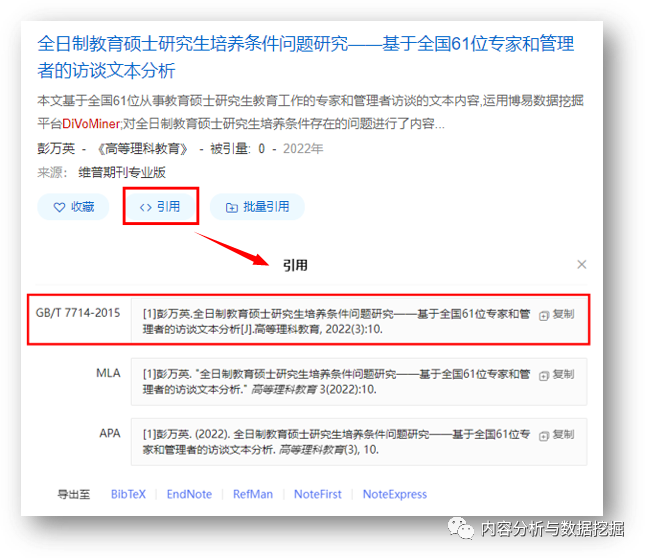This screenshot has width=645, height=558.
Task: Click the APA citation text box
Action: coord(359,442)
